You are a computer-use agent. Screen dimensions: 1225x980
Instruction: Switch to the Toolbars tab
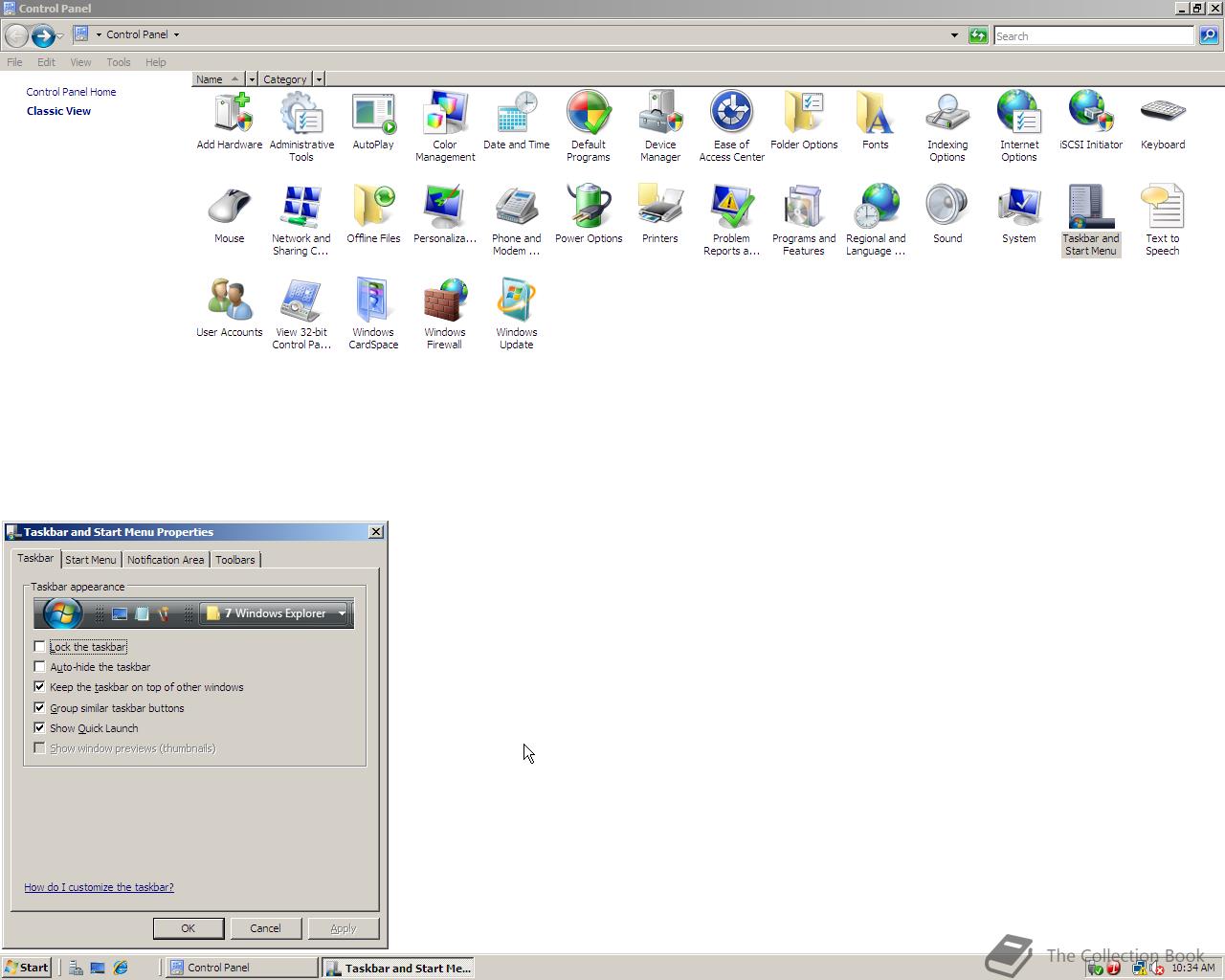(235, 560)
